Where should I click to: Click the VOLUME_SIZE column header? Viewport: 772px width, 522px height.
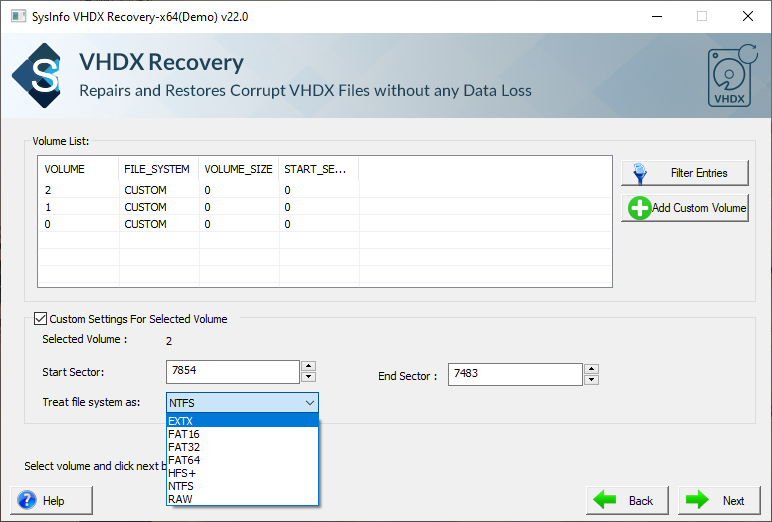tap(238, 169)
